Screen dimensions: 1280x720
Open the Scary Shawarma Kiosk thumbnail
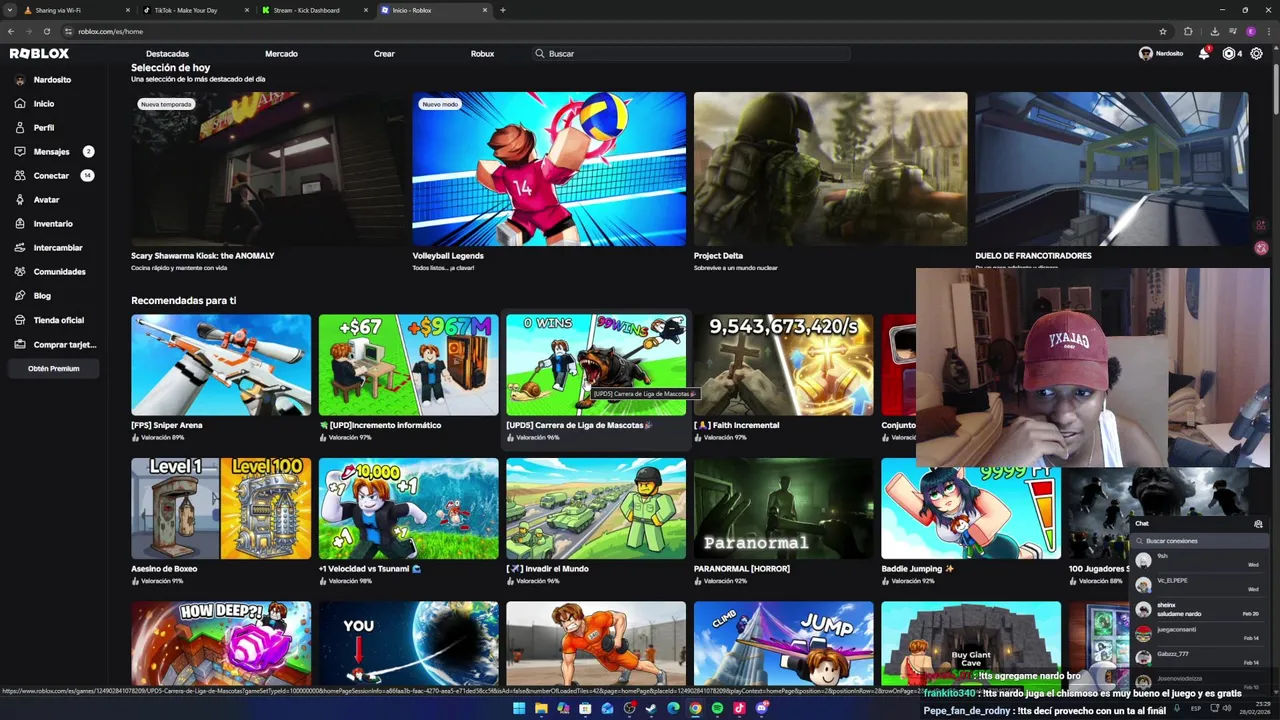tap(268, 169)
